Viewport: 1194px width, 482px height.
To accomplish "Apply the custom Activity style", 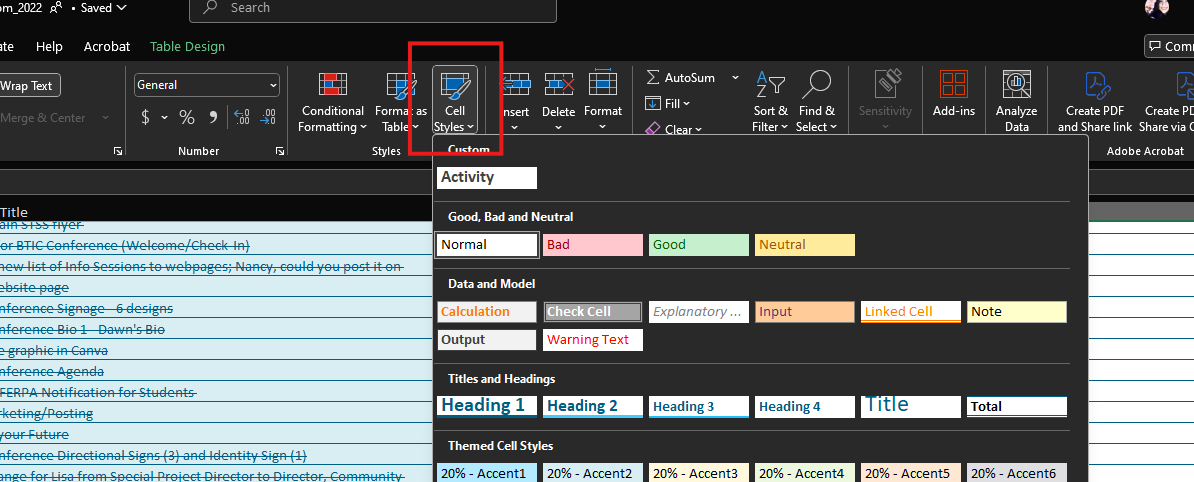I will pyautogui.click(x=487, y=177).
